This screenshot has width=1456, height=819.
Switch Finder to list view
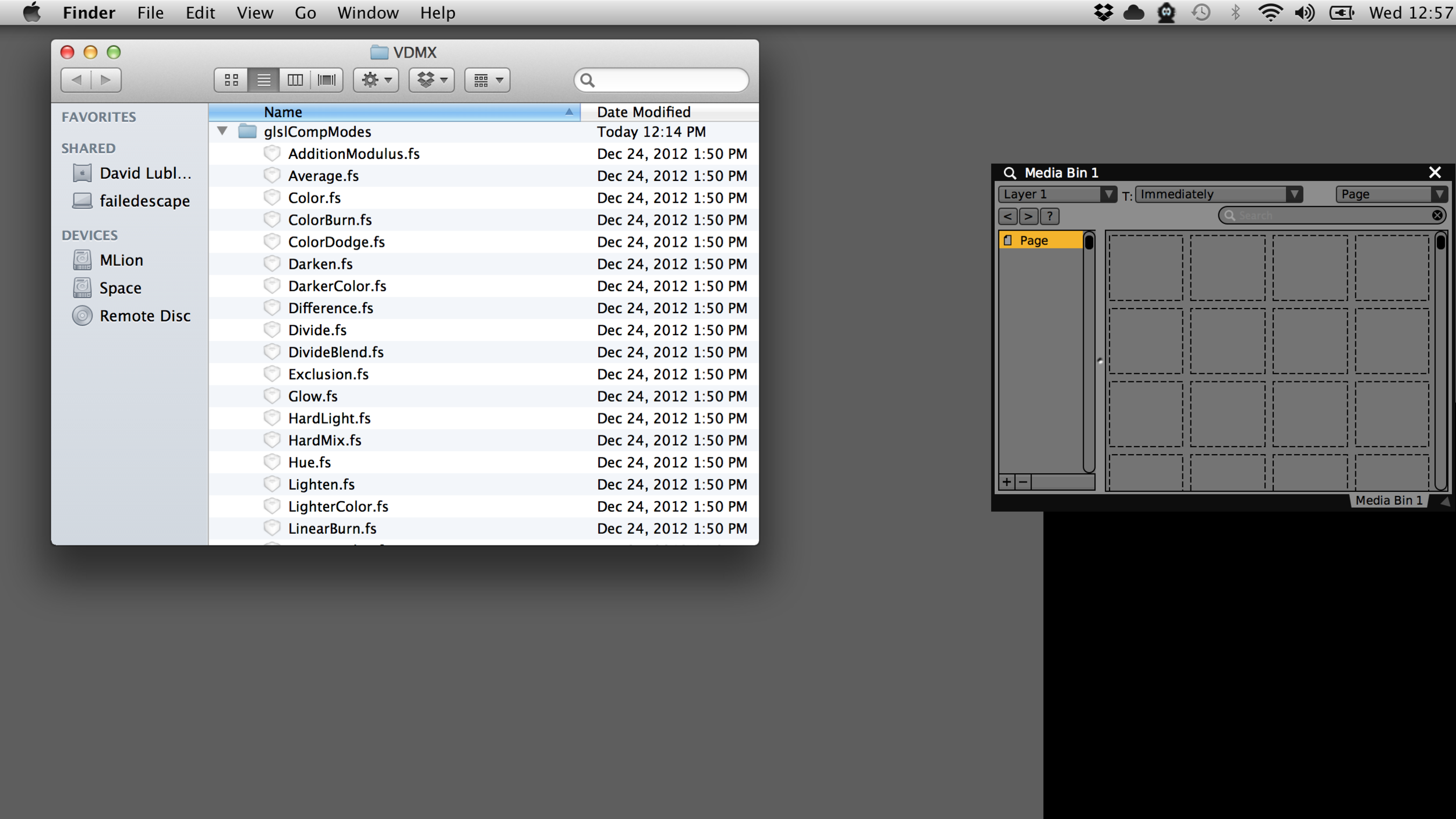click(263, 80)
